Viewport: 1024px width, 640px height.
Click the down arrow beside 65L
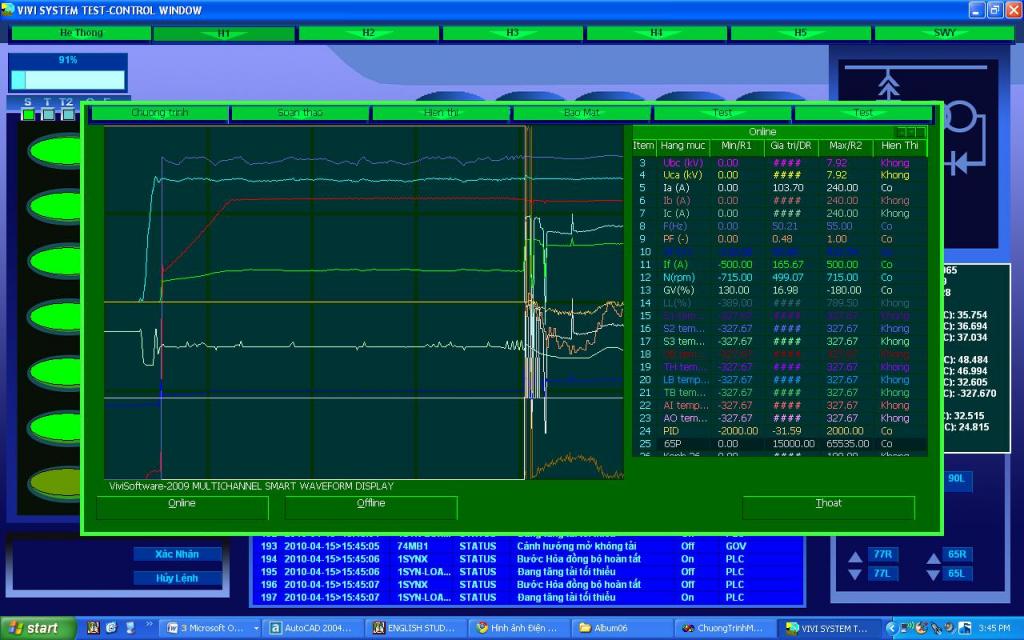[x=934, y=574]
